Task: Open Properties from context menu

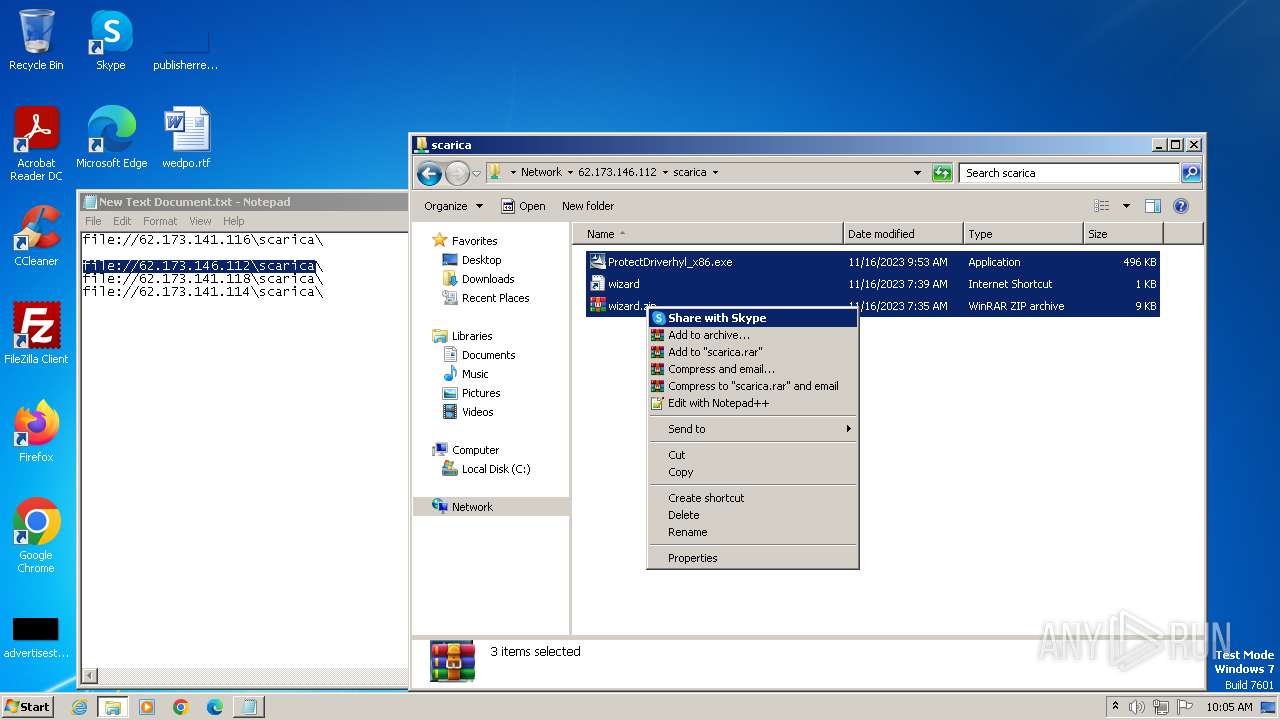Action: (753, 558)
